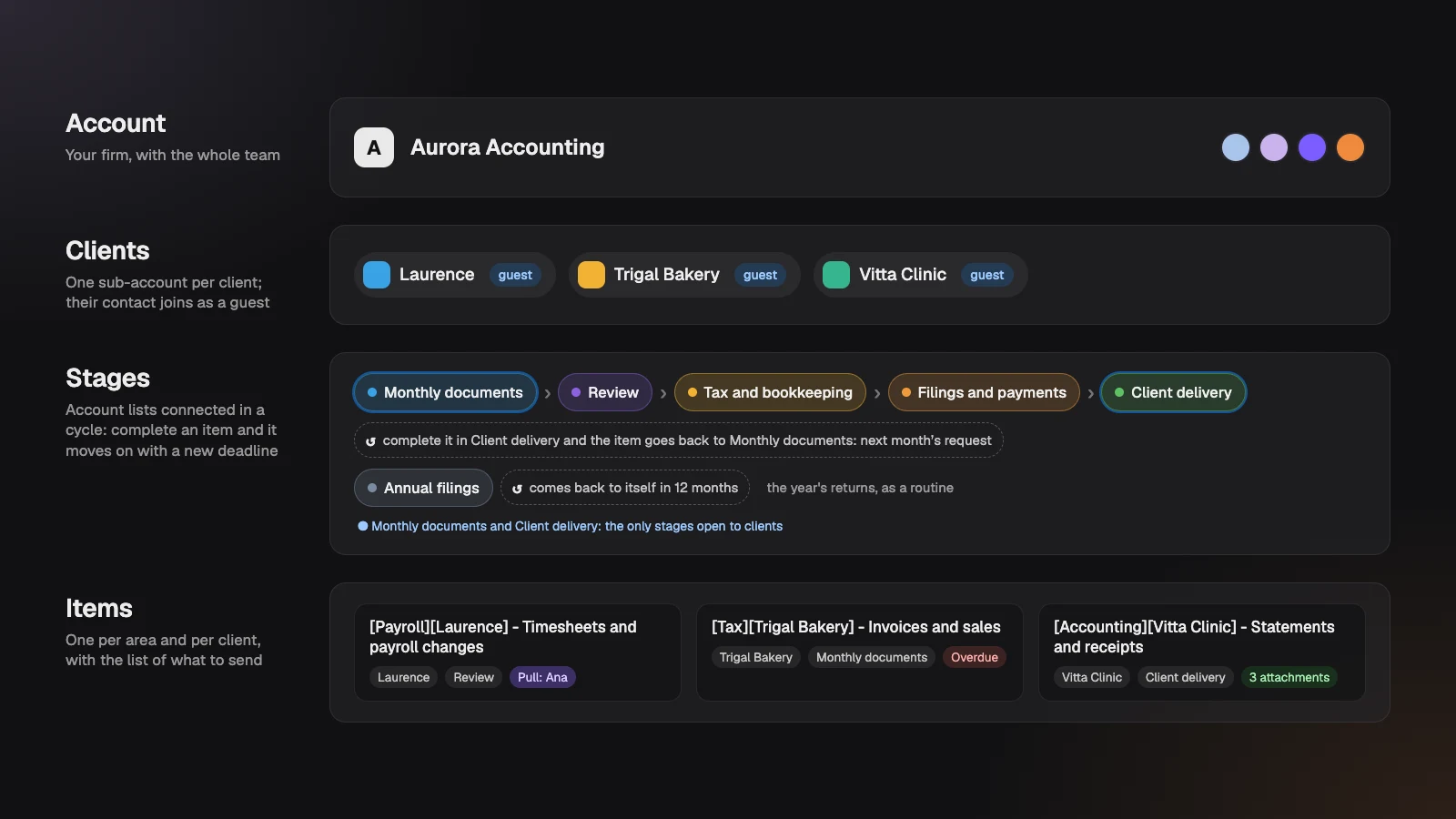Image resolution: width=1456 pixels, height=819 pixels.
Task: Click the blue dot before the clients stages note
Action: [363, 526]
